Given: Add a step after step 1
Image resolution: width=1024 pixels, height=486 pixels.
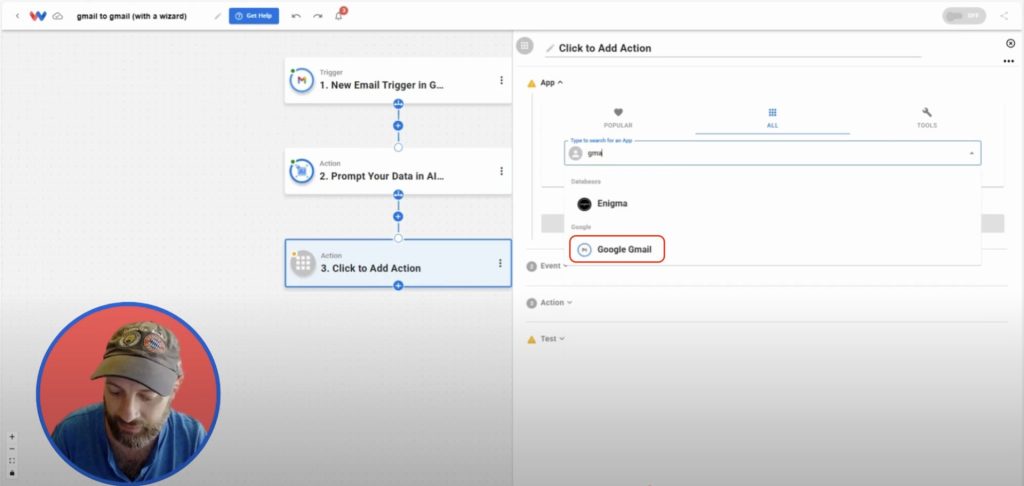Looking at the screenshot, I should [x=398, y=125].
